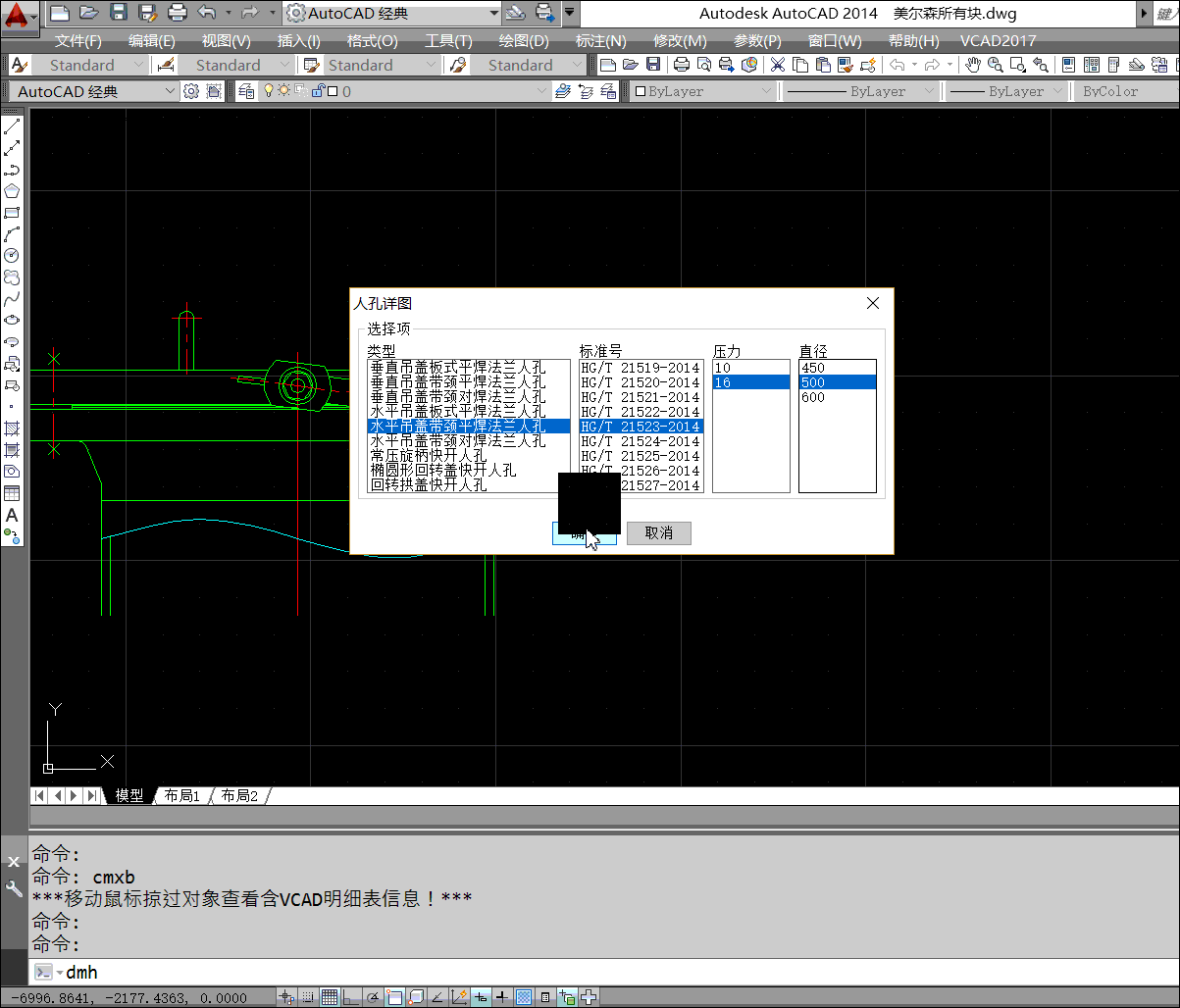1180x1008 pixels.
Task: Click the multiline Text 'A' tool
Action: tap(12, 515)
